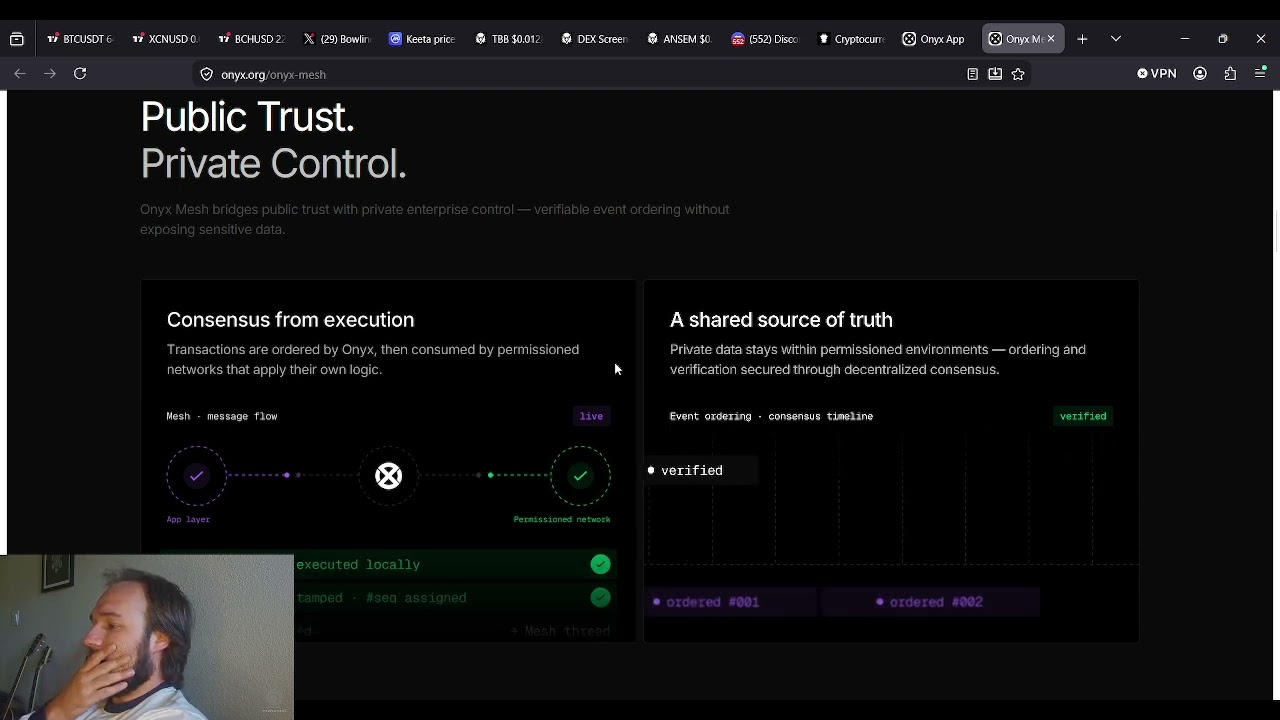Open the extensions puzzle icon
The width and height of the screenshot is (1280, 720).
click(1230, 73)
